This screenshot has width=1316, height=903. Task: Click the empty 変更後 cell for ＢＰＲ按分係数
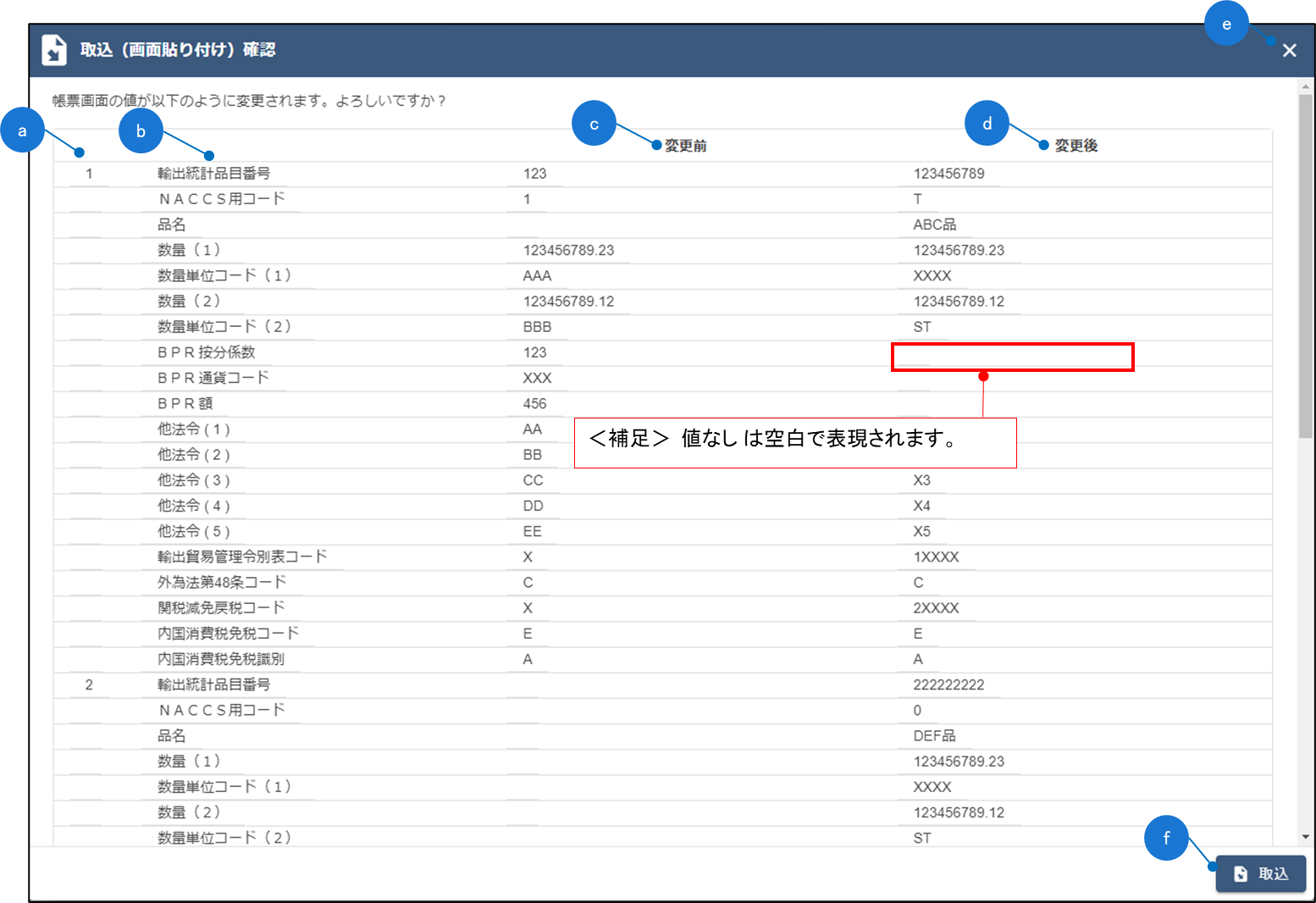[x=1012, y=357]
